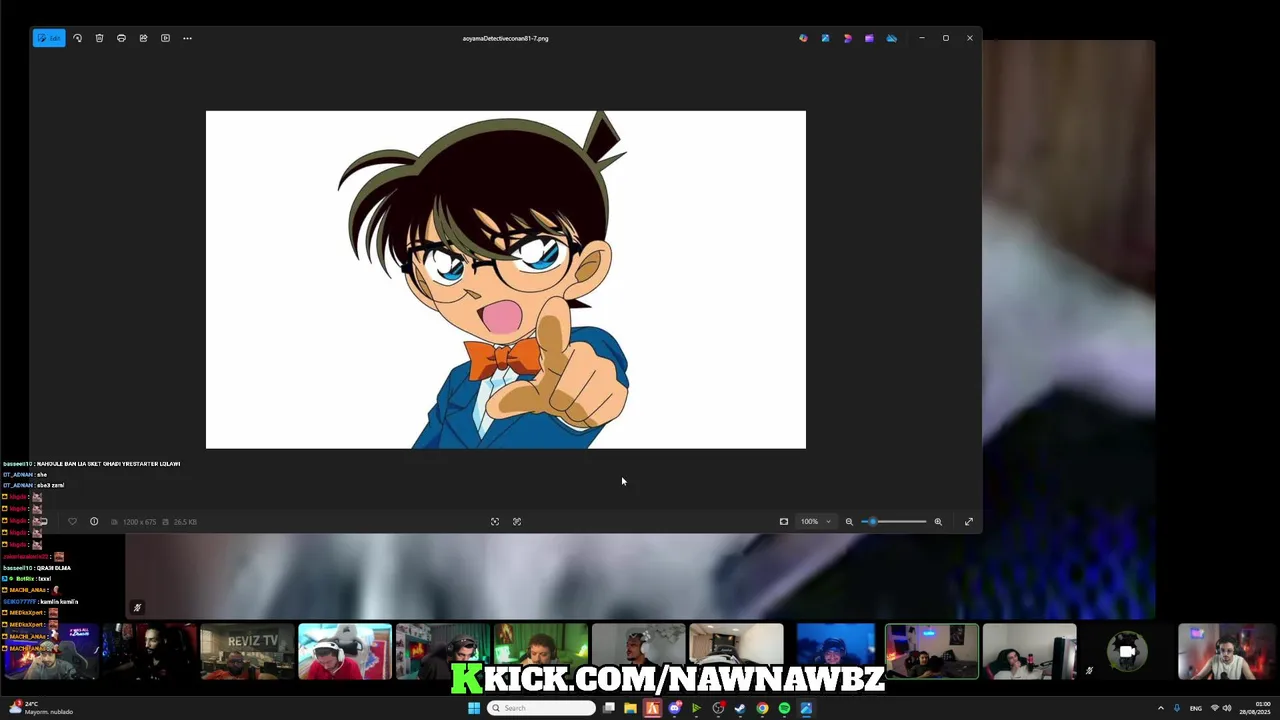Click the first icon at bottom center of Photos
The width and height of the screenshot is (1280, 720).
coord(494,521)
